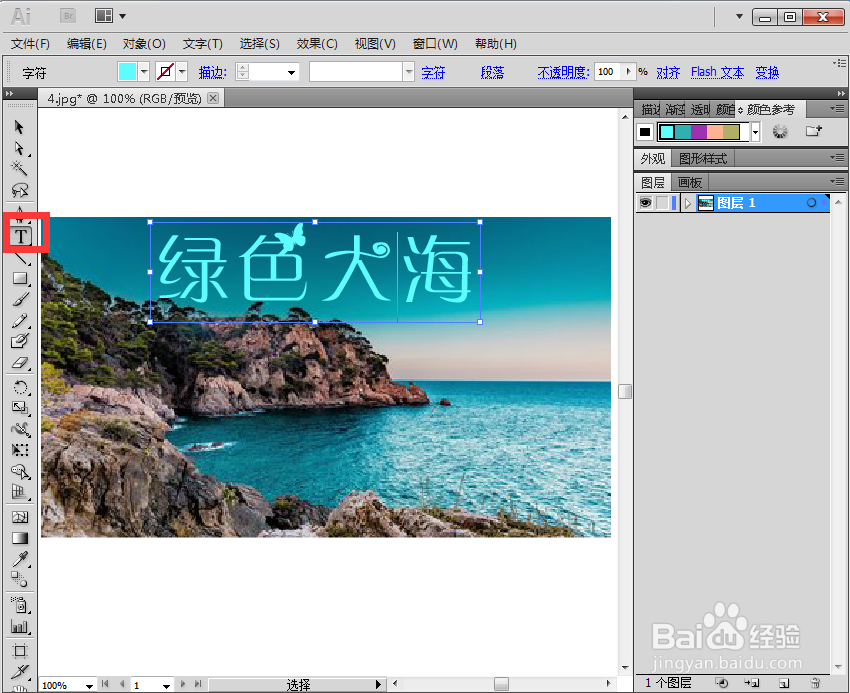The width and height of the screenshot is (850, 693).
Task: Click Flash 文本 link
Action: click(717, 72)
